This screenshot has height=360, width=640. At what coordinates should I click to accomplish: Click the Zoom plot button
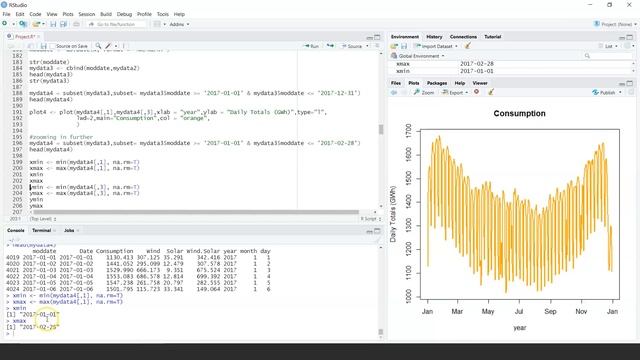pos(424,93)
